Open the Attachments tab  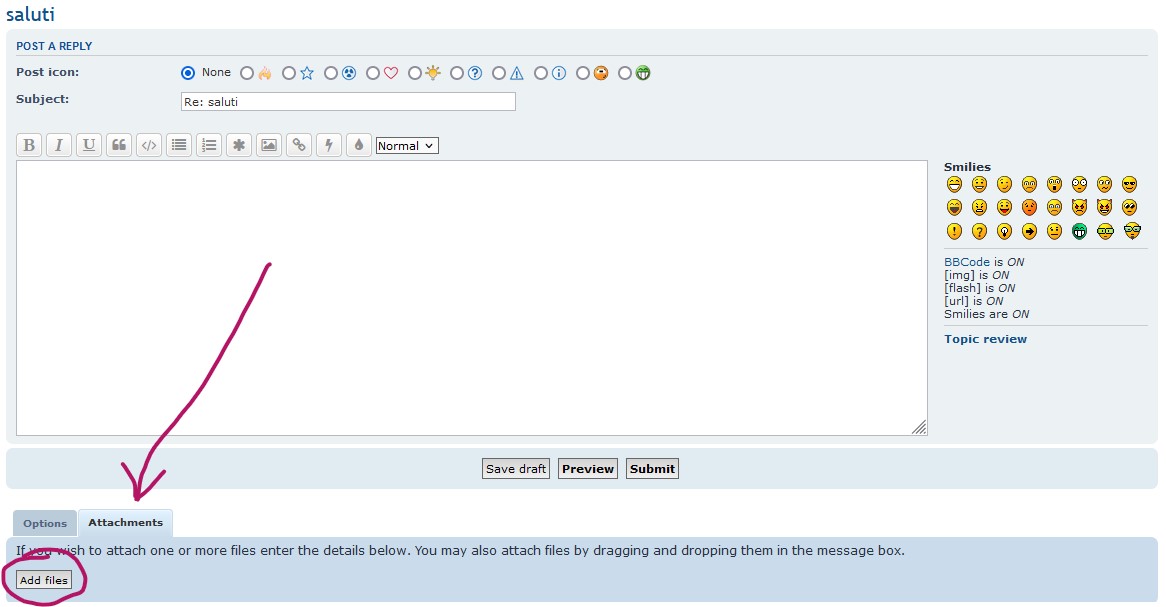125,523
